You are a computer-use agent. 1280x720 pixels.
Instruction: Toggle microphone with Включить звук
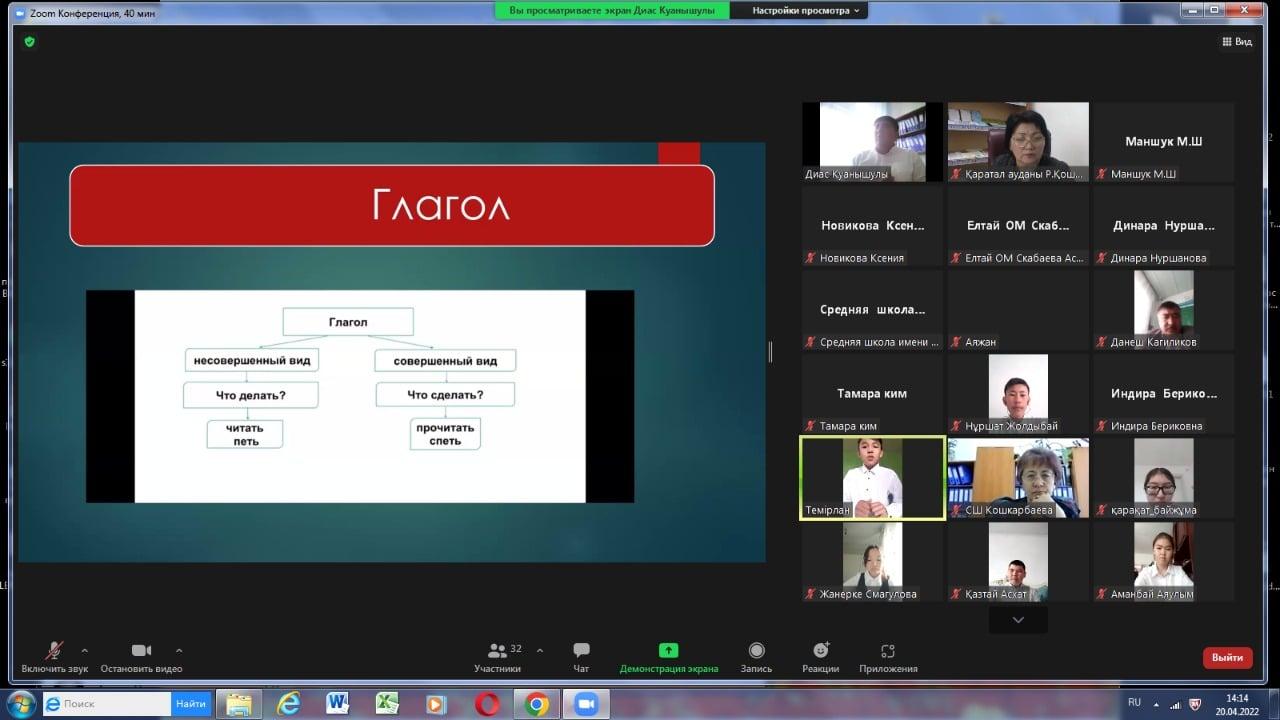pyautogui.click(x=54, y=656)
